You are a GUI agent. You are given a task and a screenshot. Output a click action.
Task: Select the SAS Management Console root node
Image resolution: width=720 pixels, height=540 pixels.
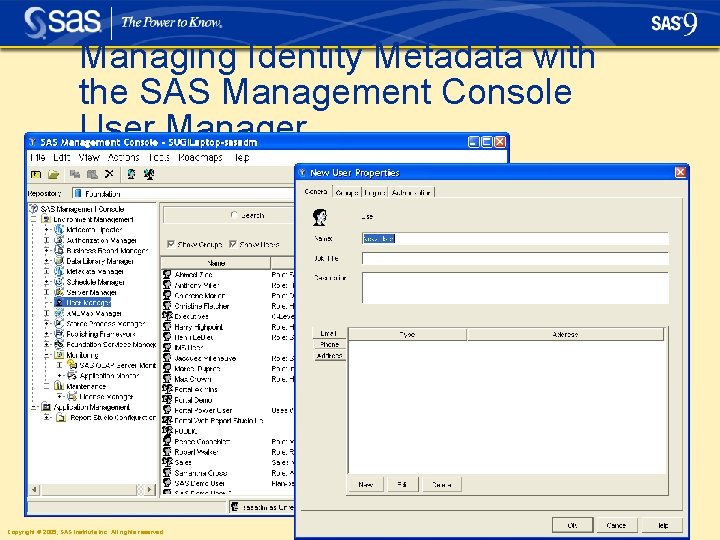pyautogui.click(x=82, y=209)
